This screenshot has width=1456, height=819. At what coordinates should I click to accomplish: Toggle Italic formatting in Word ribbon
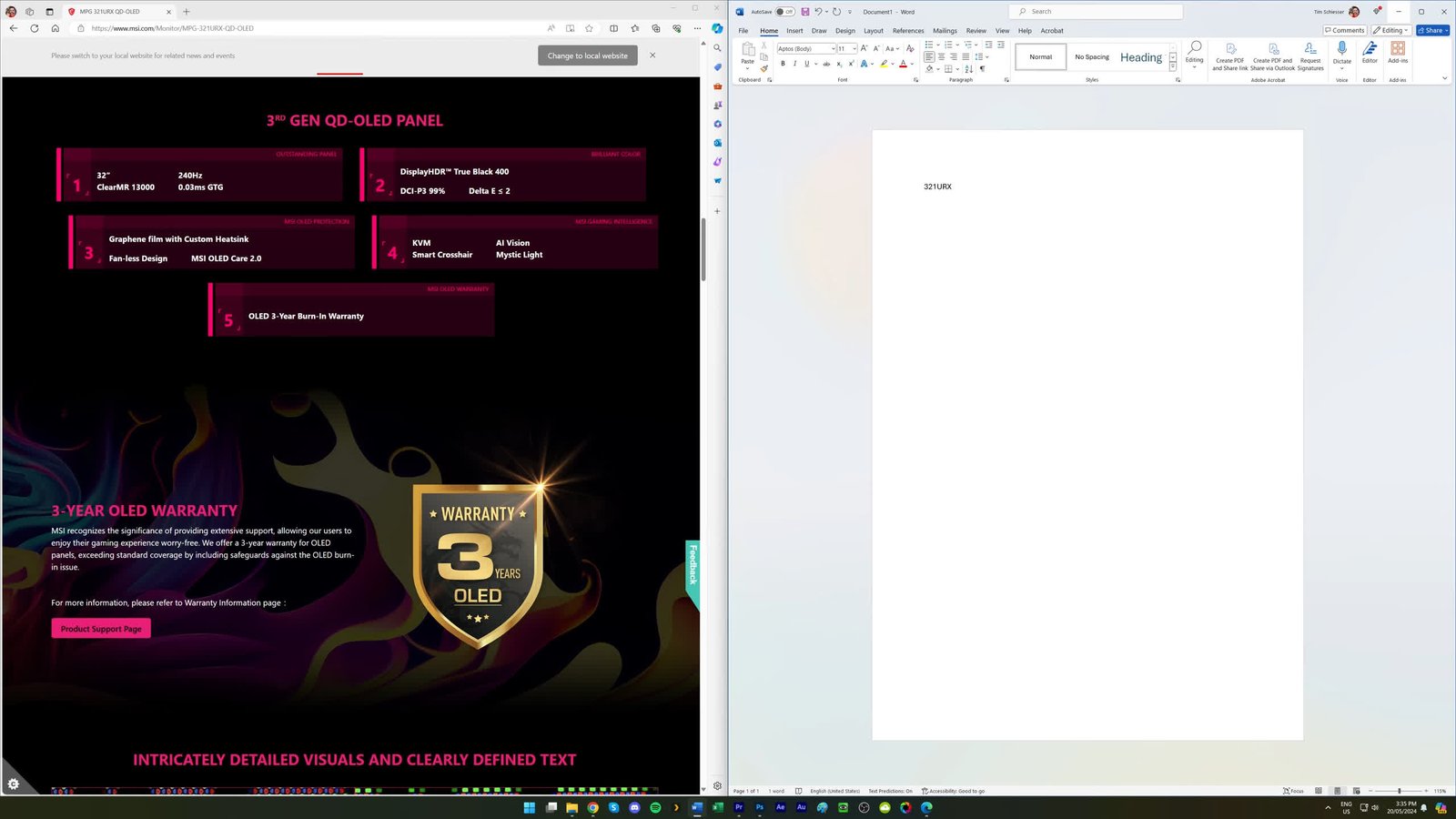(x=794, y=64)
